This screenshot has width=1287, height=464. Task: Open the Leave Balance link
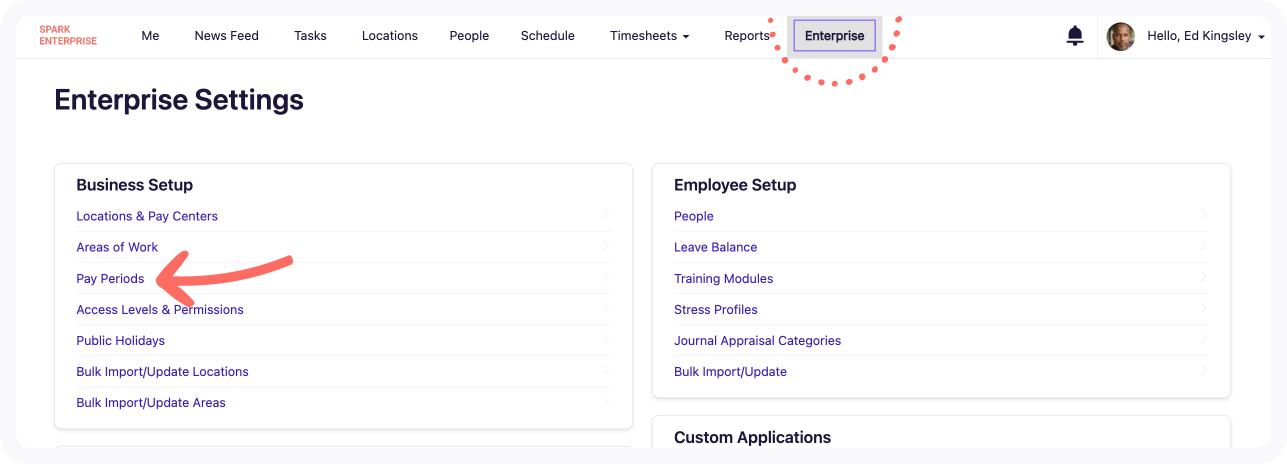coord(715,247)
